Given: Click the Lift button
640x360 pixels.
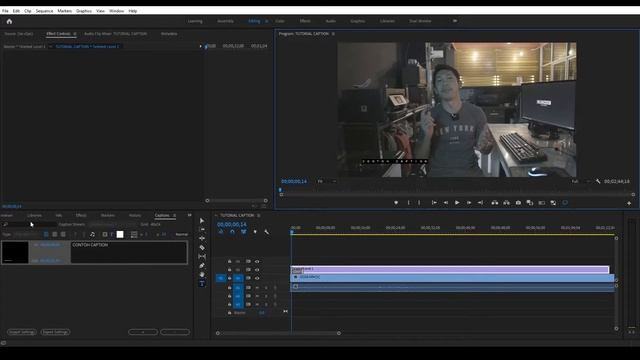Looking at the screenshot, I should pos(495,203).
